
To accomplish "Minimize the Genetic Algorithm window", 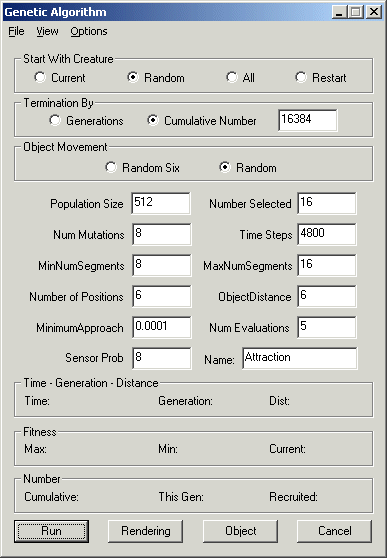I will point(339,12).
